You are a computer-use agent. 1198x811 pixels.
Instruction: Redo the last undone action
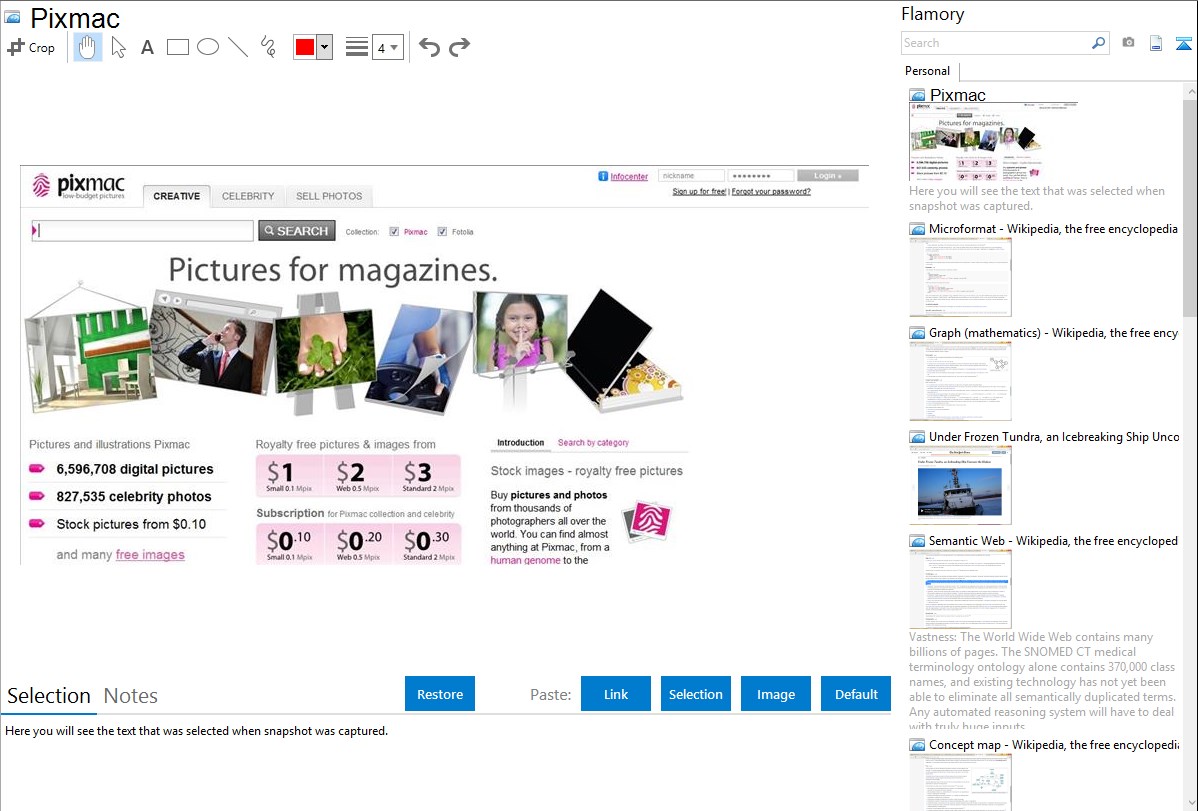[x=459, y=47]
